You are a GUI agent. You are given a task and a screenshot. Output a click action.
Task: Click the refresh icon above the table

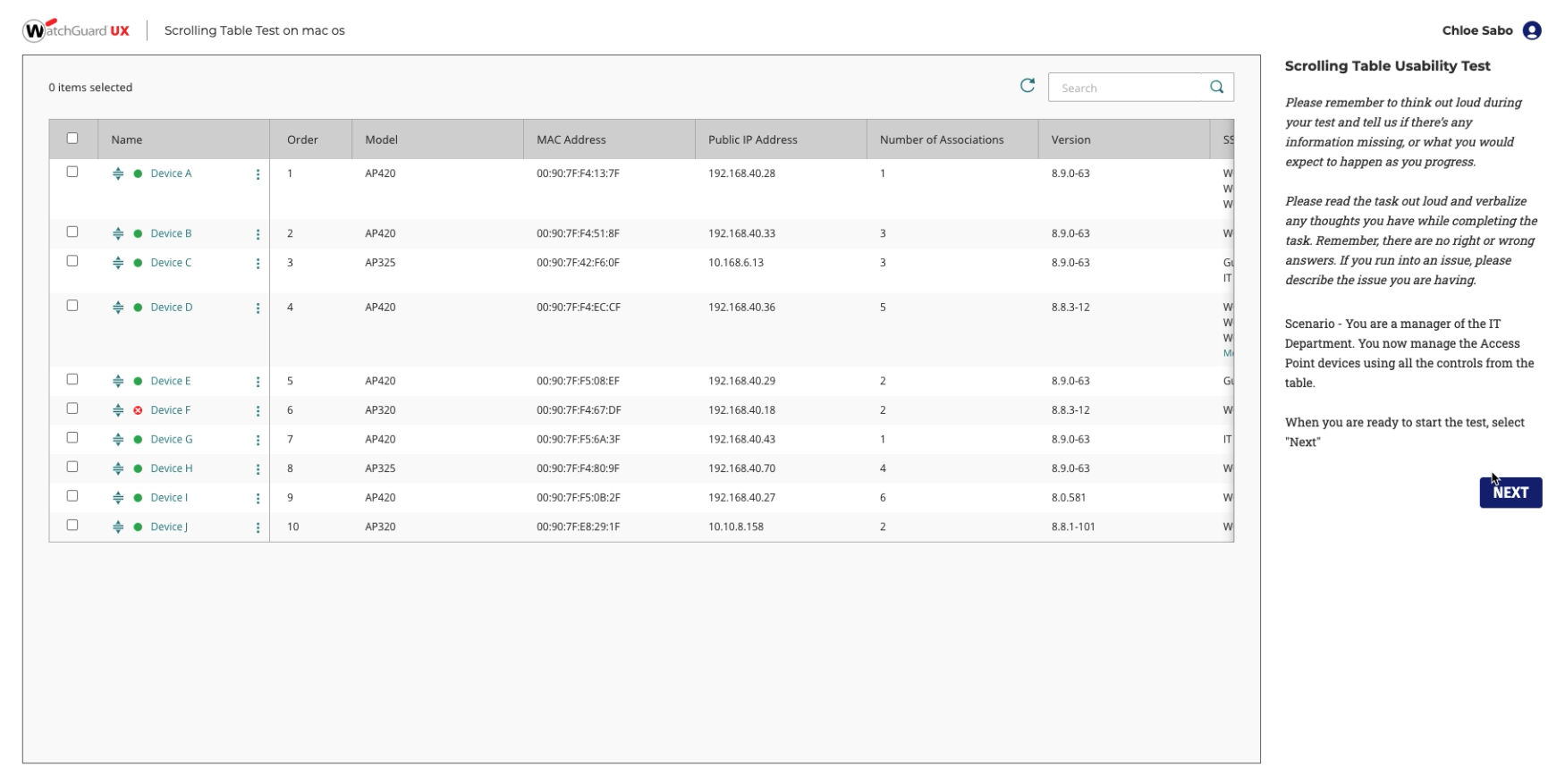pos(1027,86)
